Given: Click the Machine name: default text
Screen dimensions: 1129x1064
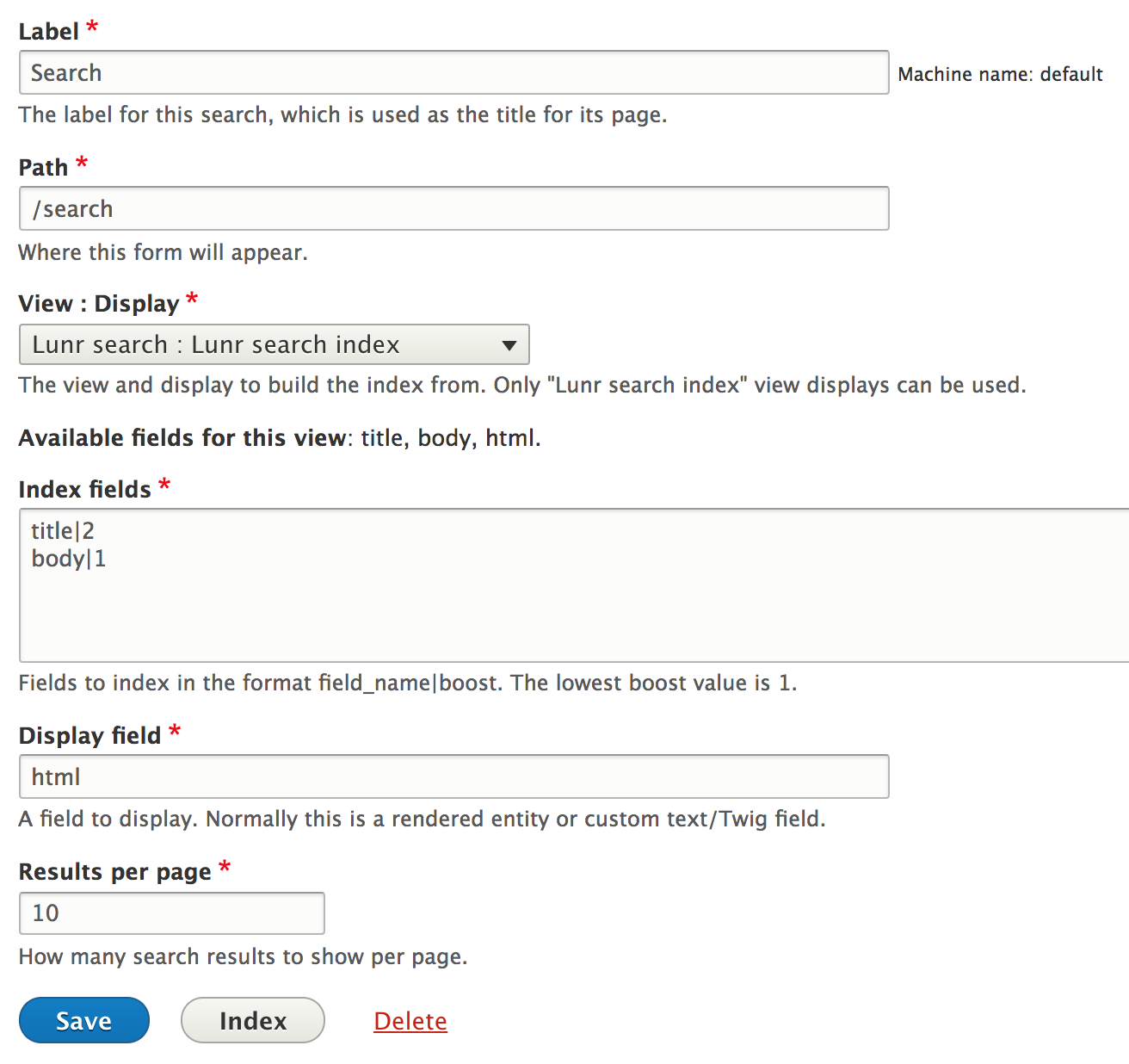Looking at the screenshot, I should point(1000,74).
